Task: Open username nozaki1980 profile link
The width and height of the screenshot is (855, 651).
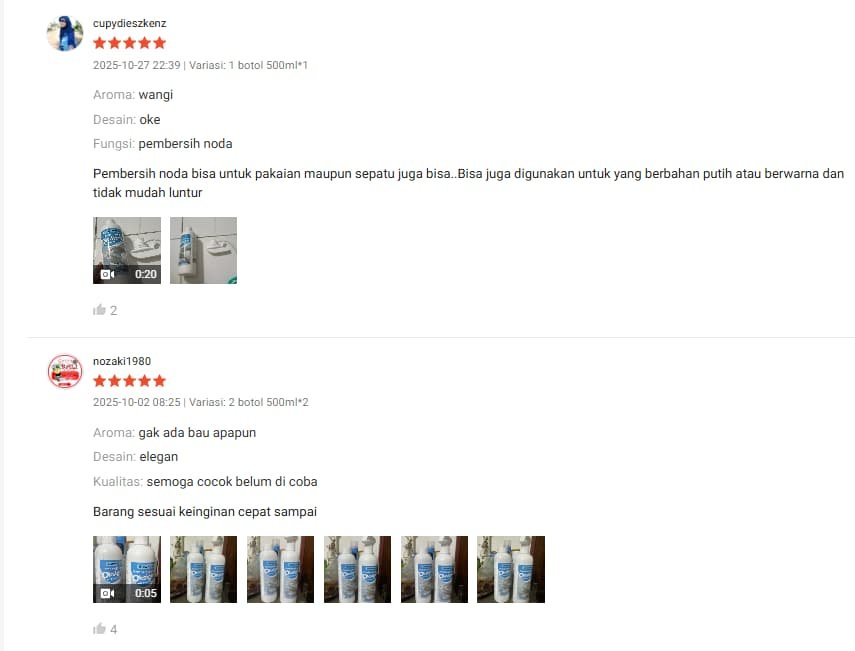Action: point(122,361)
